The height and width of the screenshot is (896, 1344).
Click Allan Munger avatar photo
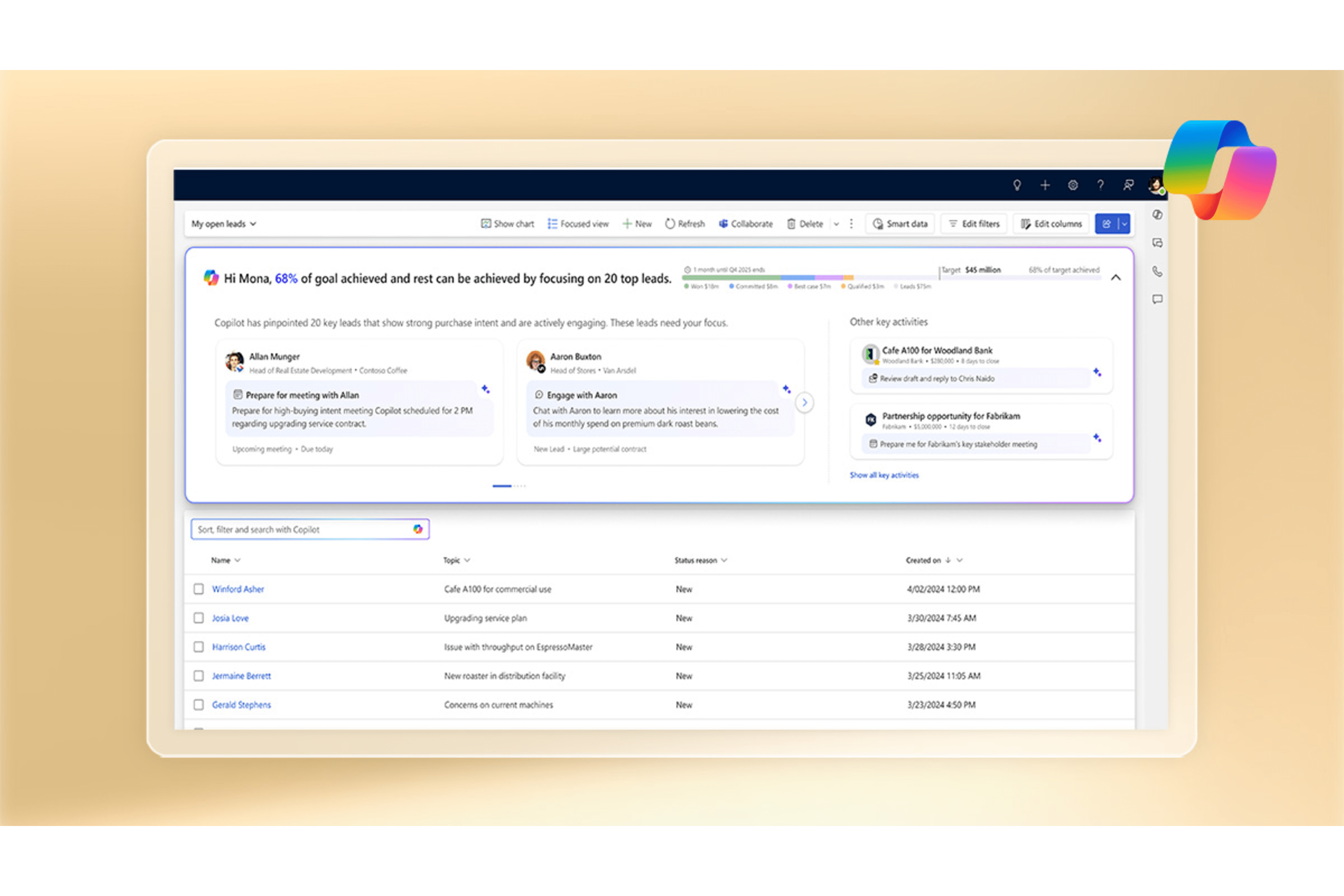click(x=234, y=361)
